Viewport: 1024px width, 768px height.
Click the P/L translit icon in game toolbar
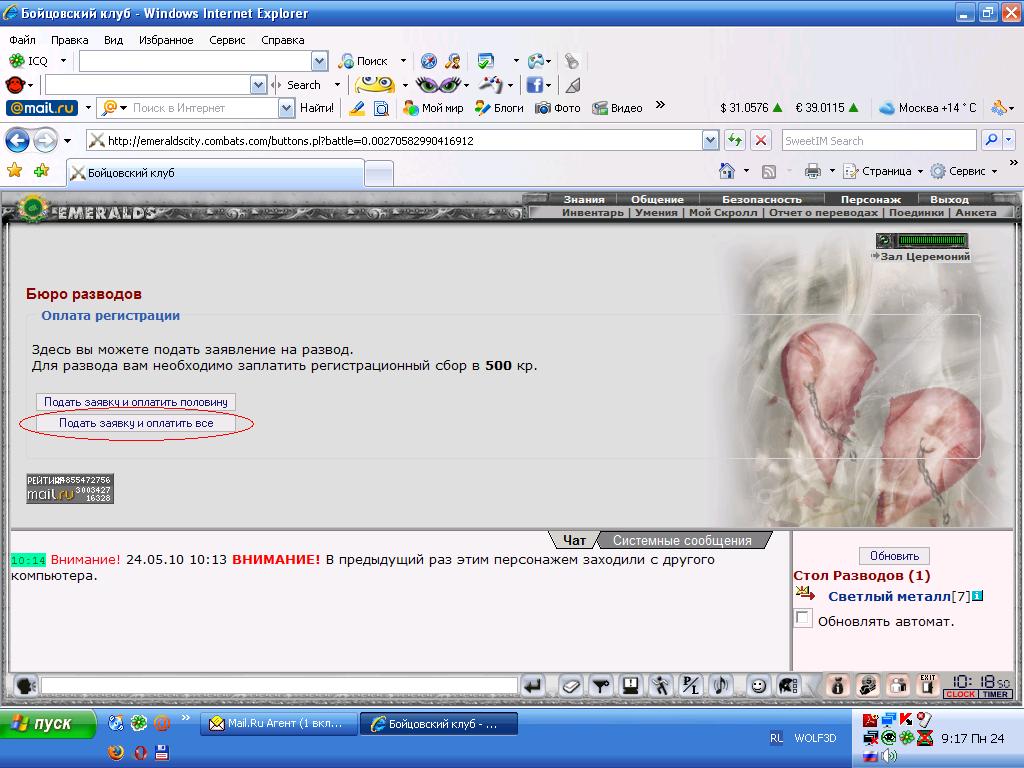pyautogui.click(x=691, y=686)
